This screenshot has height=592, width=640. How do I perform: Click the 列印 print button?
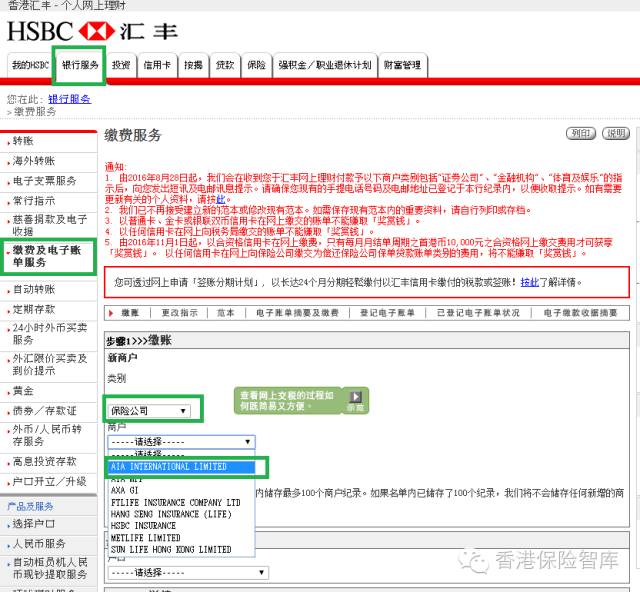[x=581, y=133]
